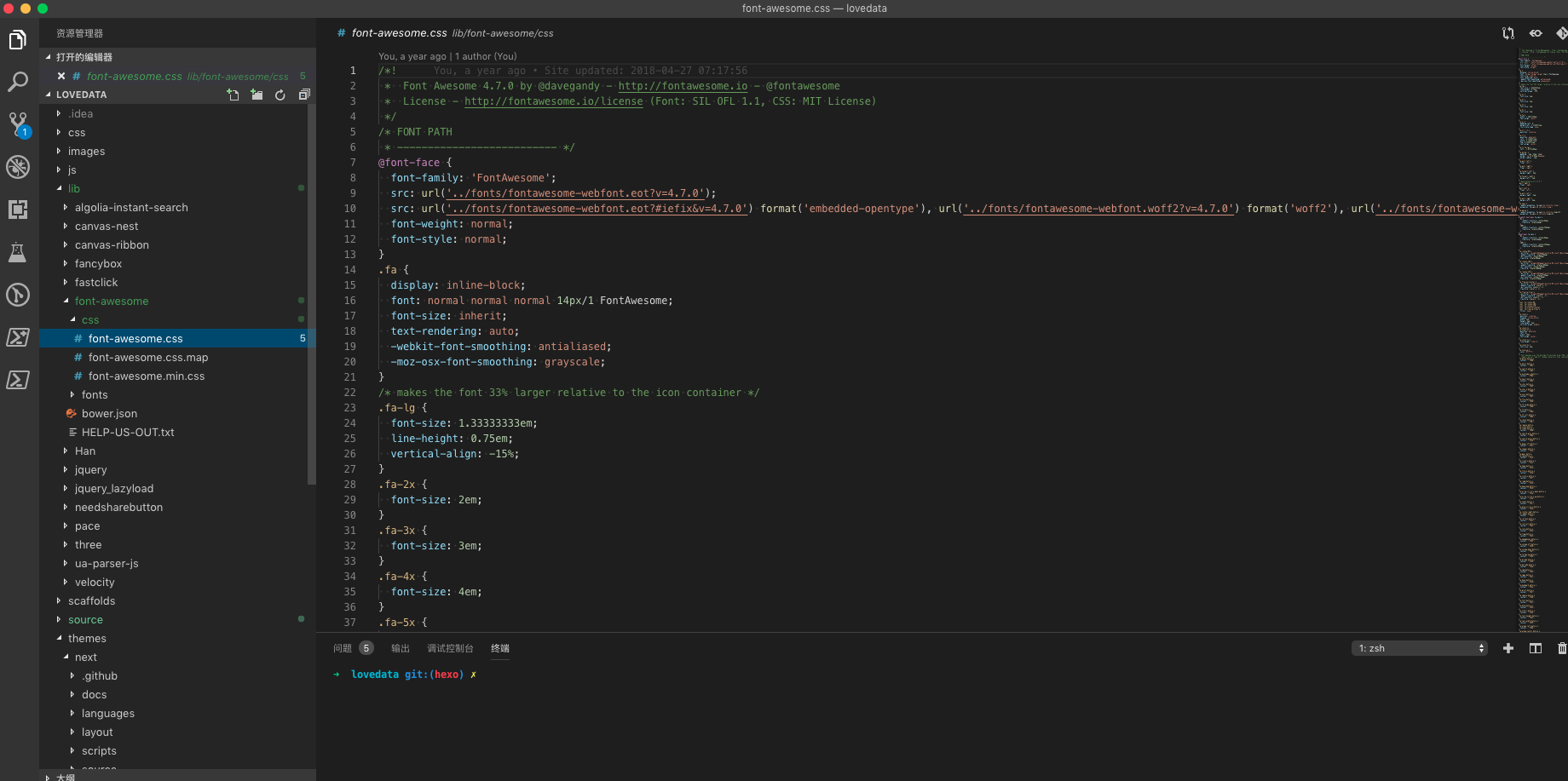Open the bottom terminal-prompt icon in the activity bar
Image resolution: width=1568 pixels, height=781 pixels.
(x=18, y=380)
